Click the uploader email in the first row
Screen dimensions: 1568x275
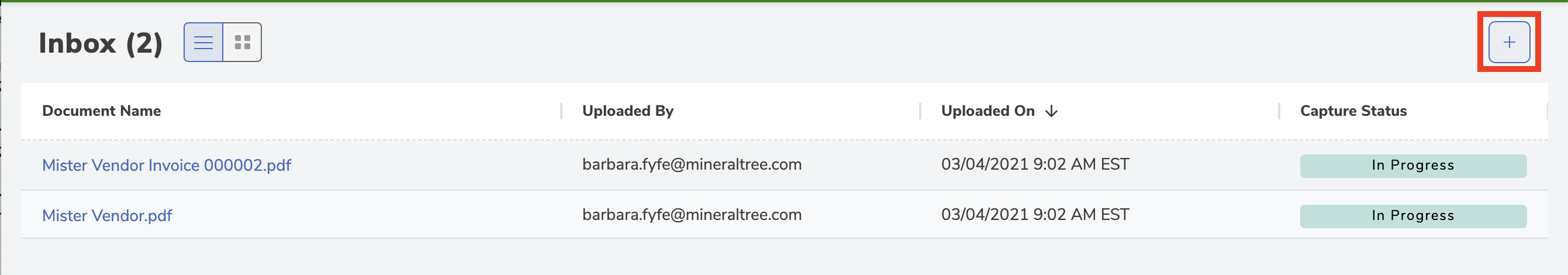click(x=692, y=164)
